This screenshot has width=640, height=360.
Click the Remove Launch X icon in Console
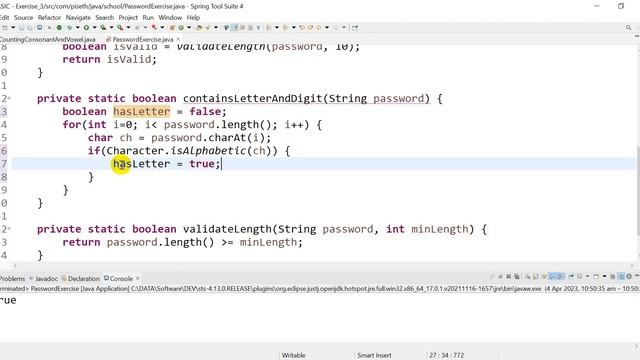tap(509, 277)
